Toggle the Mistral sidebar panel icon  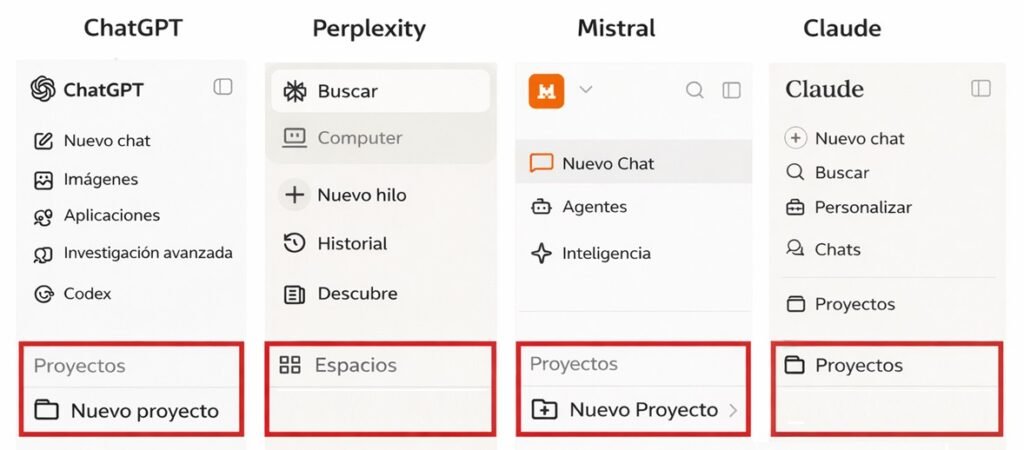732,90
